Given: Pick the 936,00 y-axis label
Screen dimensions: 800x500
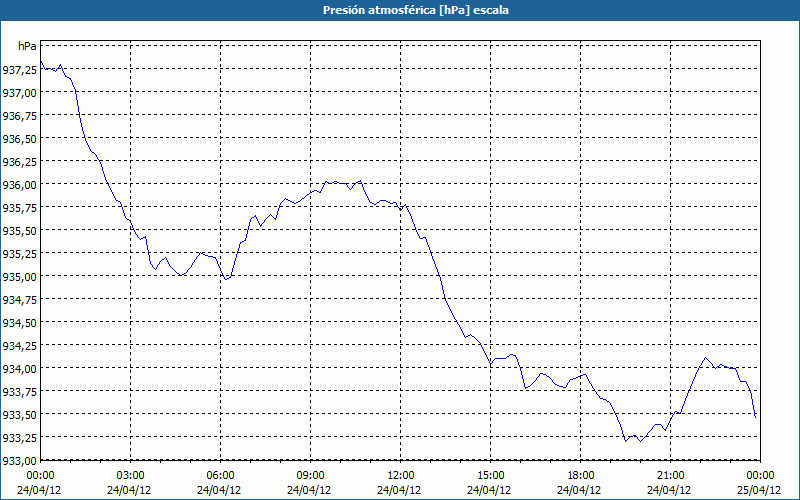Looking at the screenshot, I should point(20,185).
